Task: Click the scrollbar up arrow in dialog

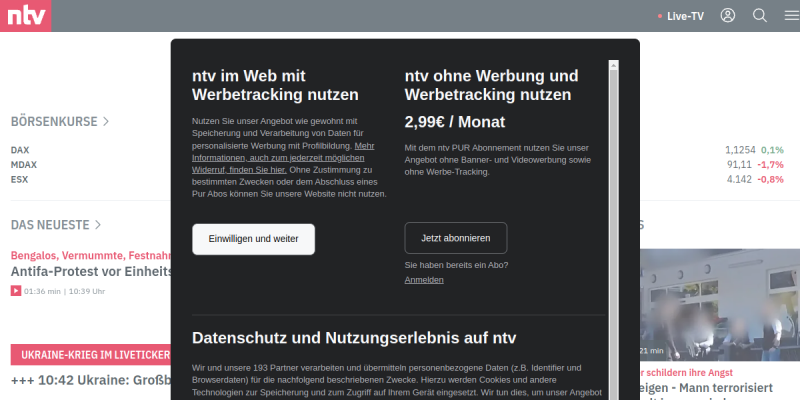Action: (613, 65)
